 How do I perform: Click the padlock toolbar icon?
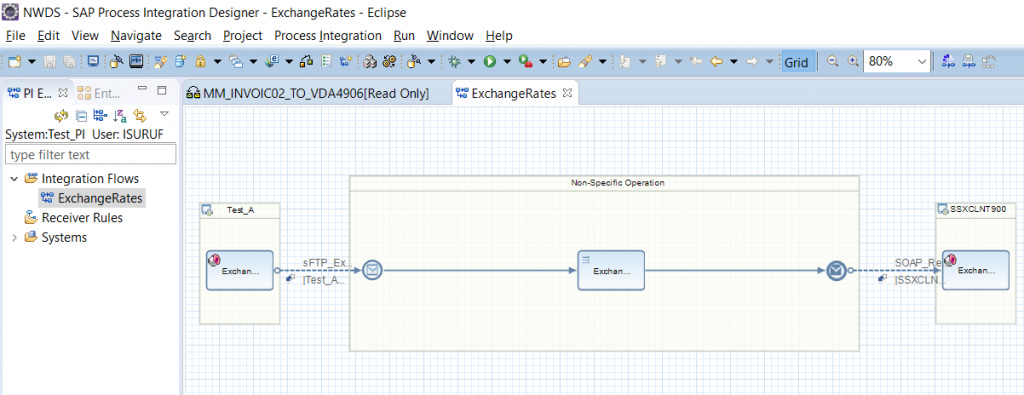pos(200,61)
